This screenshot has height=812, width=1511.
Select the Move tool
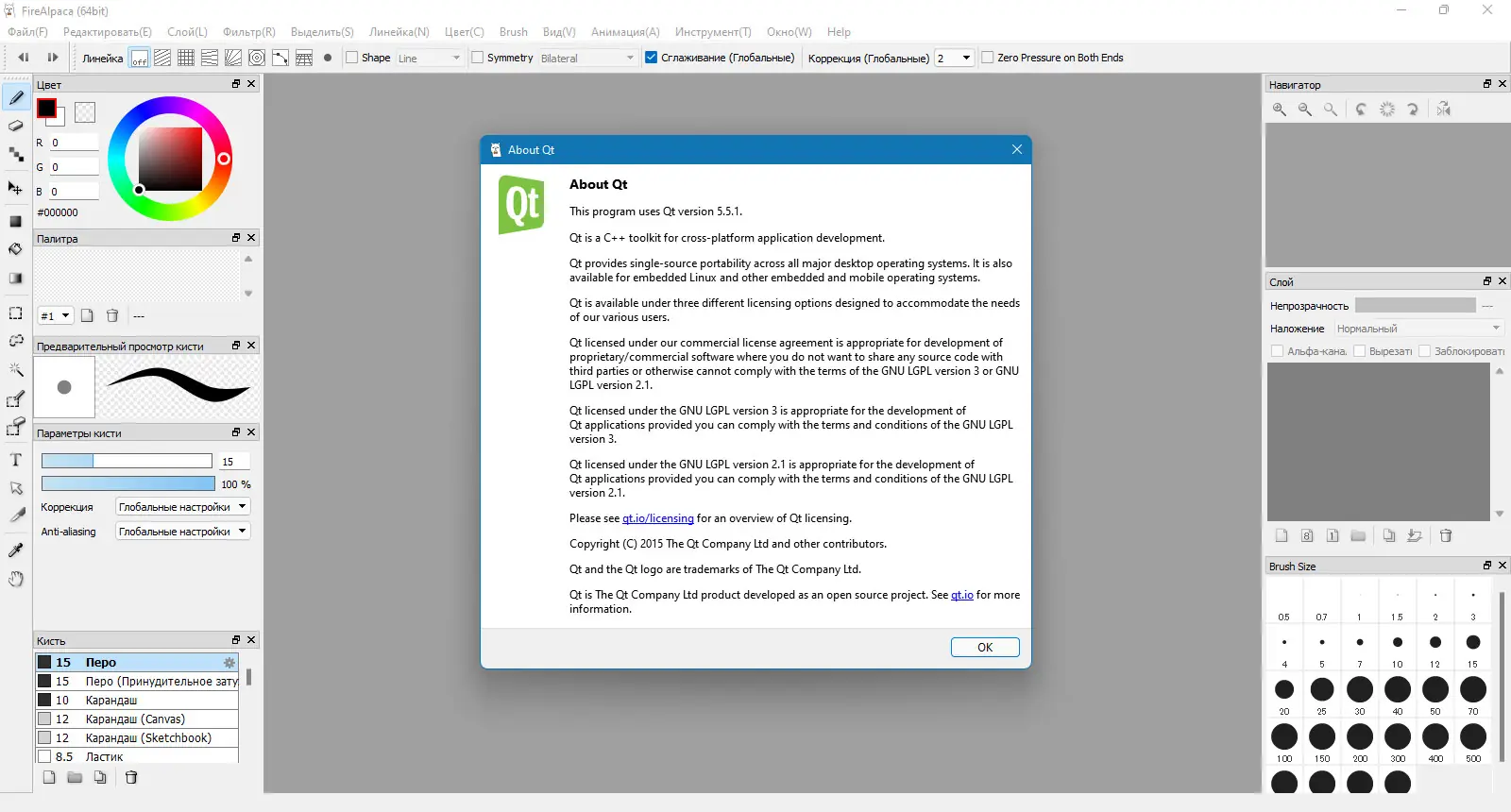point(16,188)
